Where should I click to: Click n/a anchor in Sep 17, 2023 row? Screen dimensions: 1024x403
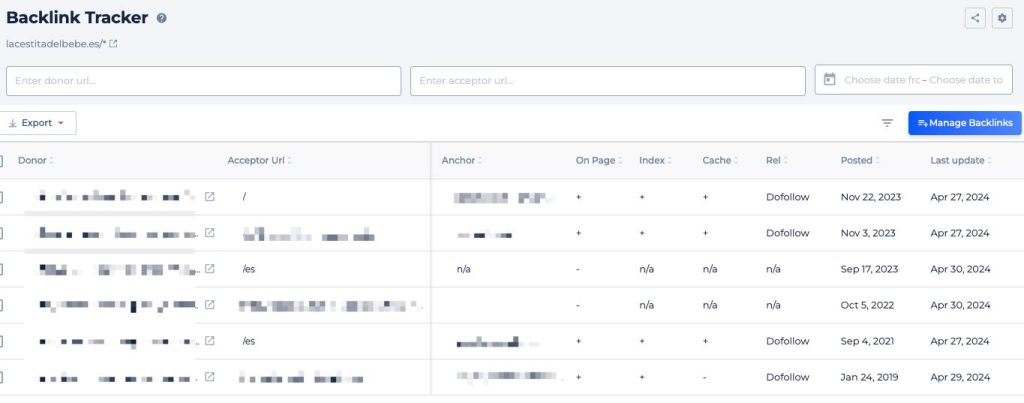[464, 269]
